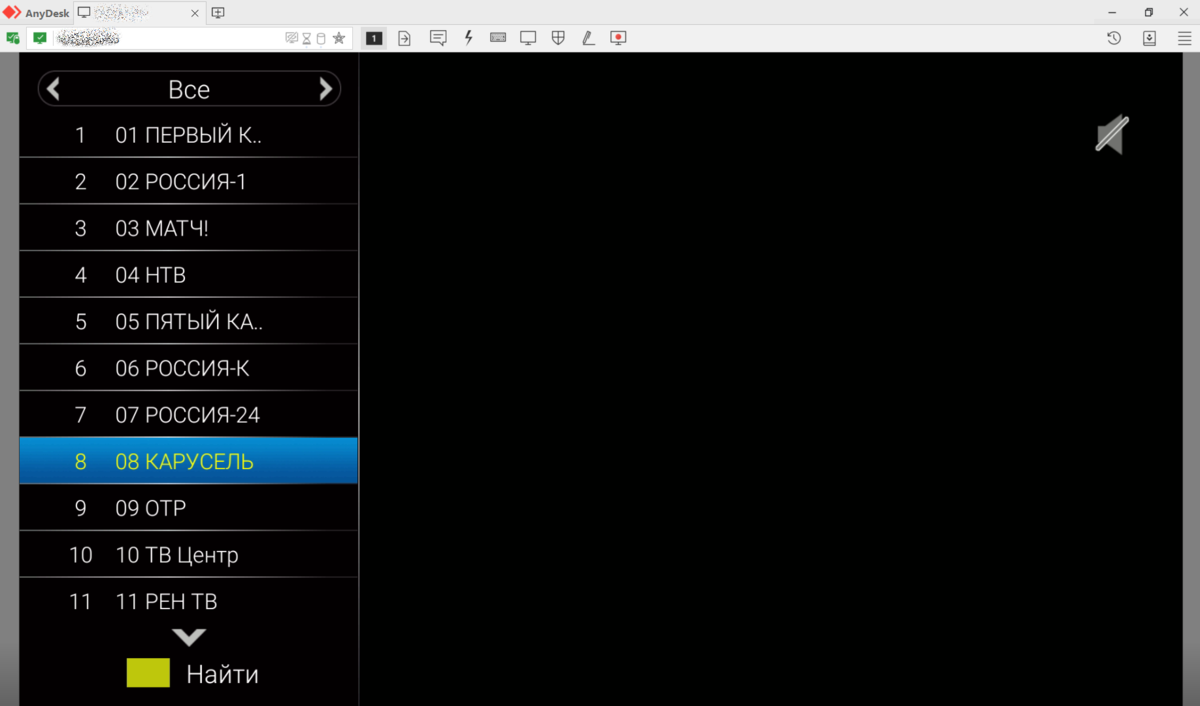Activate the whiteboard pen icon
1200x706 pixels.
(588, 38)
